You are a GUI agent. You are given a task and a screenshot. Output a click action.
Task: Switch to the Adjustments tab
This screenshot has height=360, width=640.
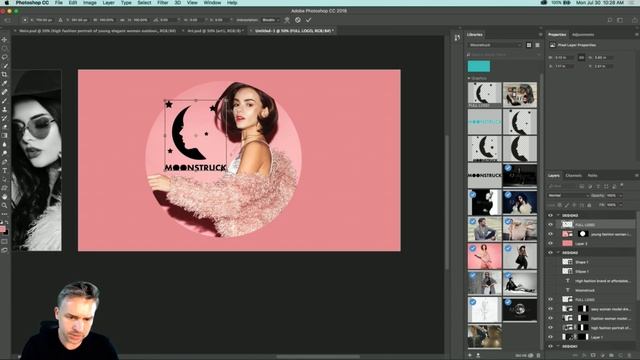click(583, 35)
